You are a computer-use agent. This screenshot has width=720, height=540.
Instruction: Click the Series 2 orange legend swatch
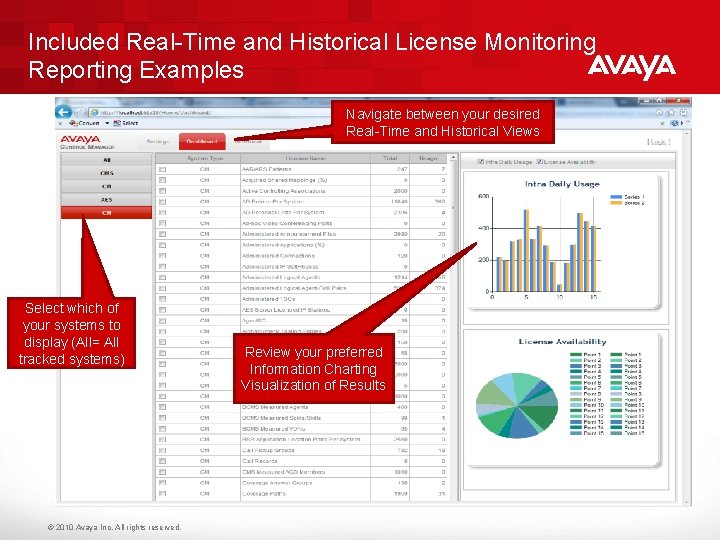[616, 202]
